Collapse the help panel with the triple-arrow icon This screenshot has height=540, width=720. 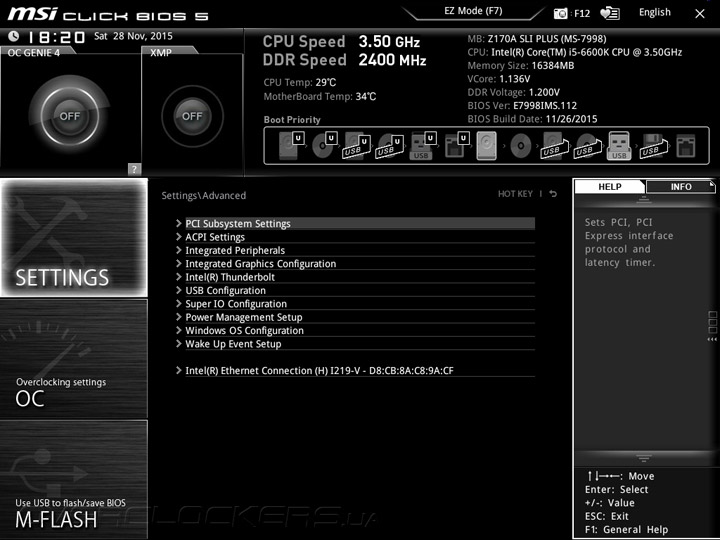coord(712,340)
